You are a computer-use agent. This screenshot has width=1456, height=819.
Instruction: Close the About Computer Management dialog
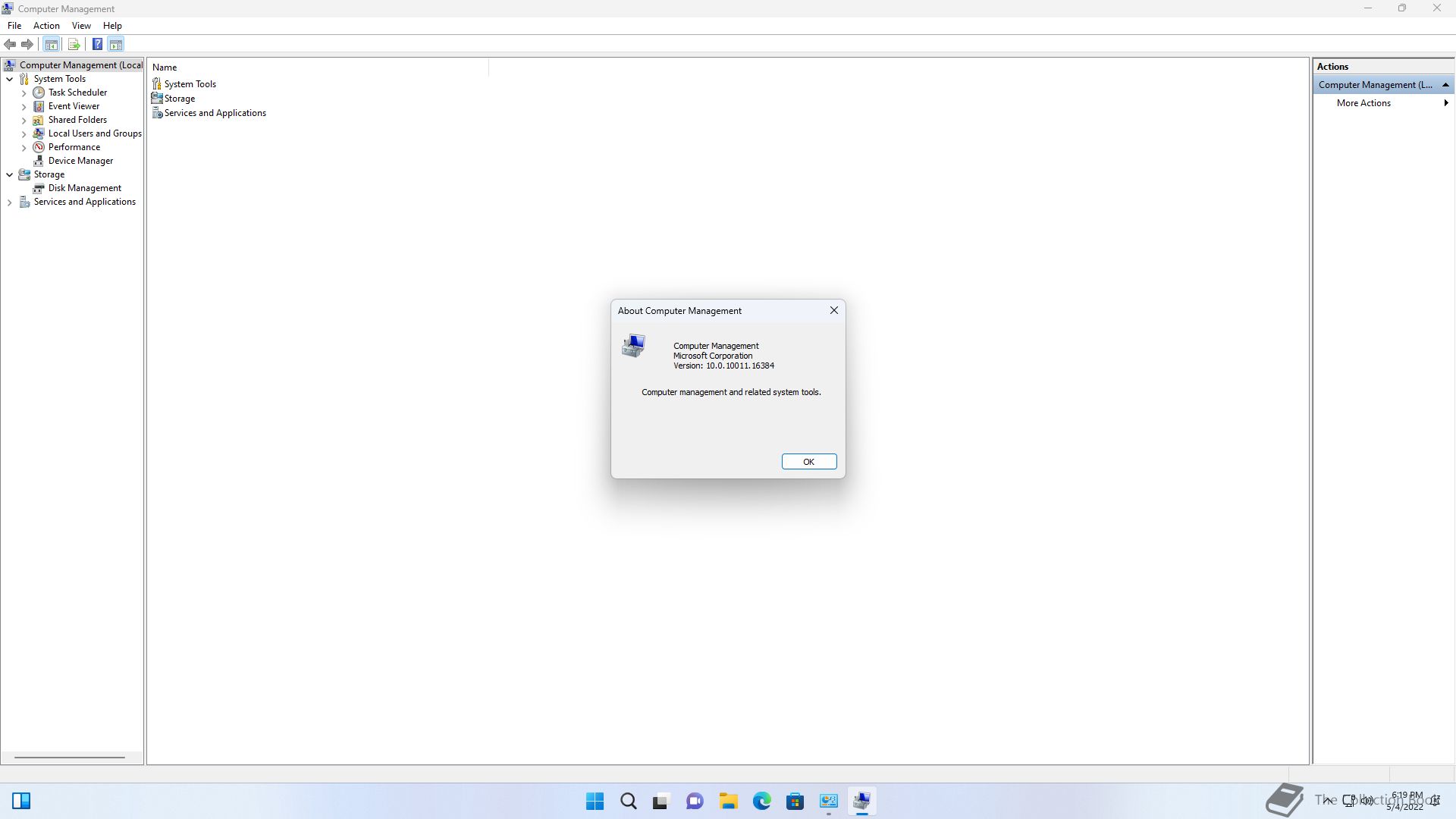(833, 310)
